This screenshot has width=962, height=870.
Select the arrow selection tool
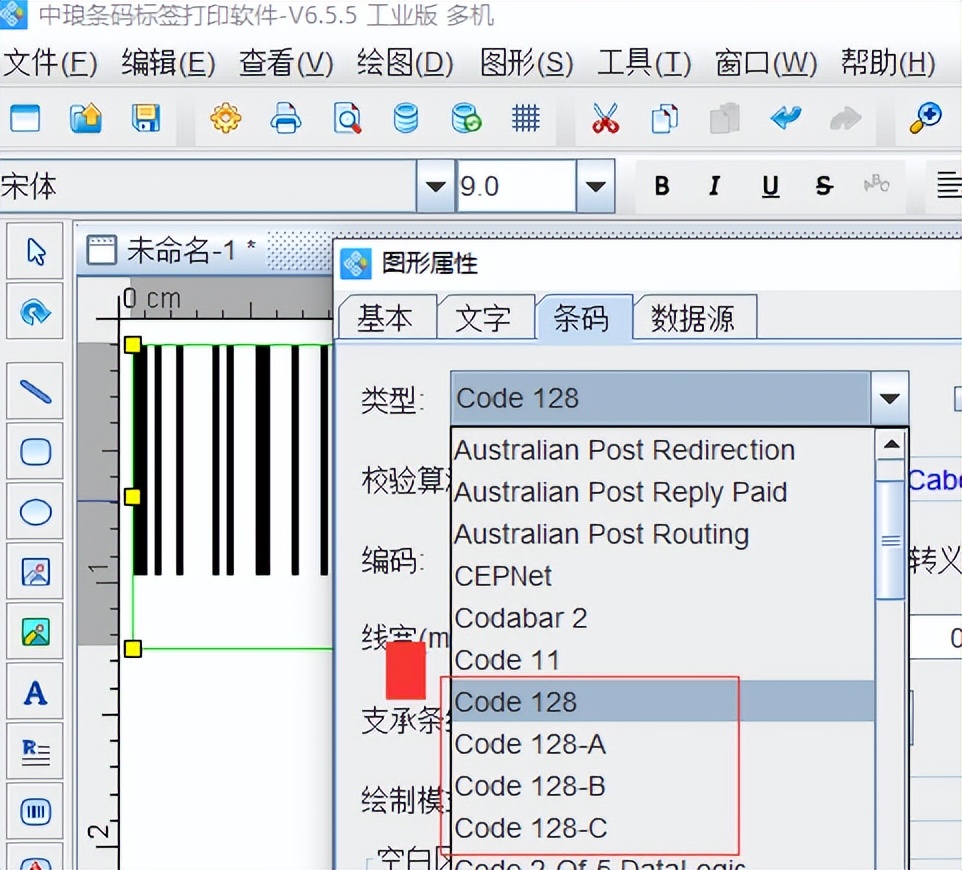[35, 252]
